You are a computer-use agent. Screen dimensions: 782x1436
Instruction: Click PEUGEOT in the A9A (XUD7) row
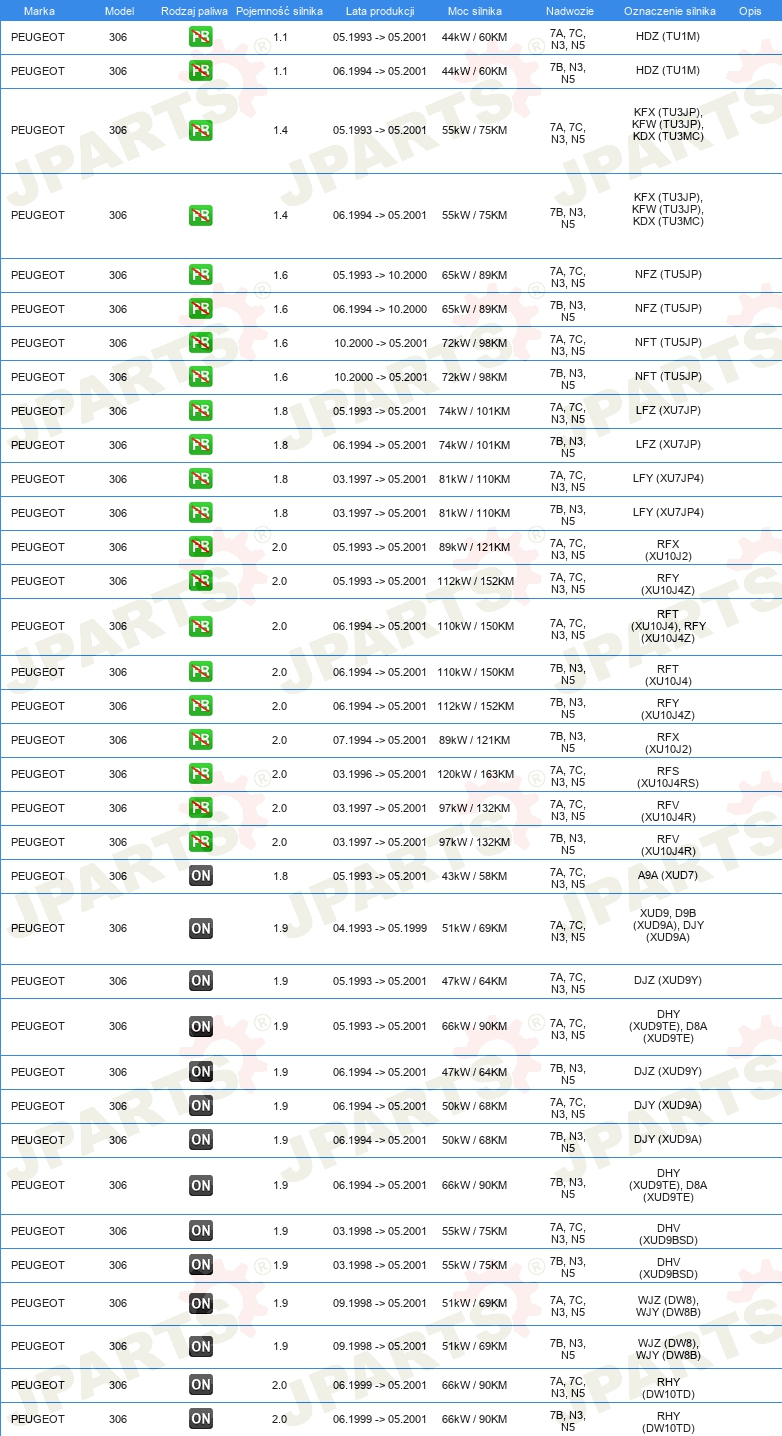pyautogui.click(x=38, y=876)
